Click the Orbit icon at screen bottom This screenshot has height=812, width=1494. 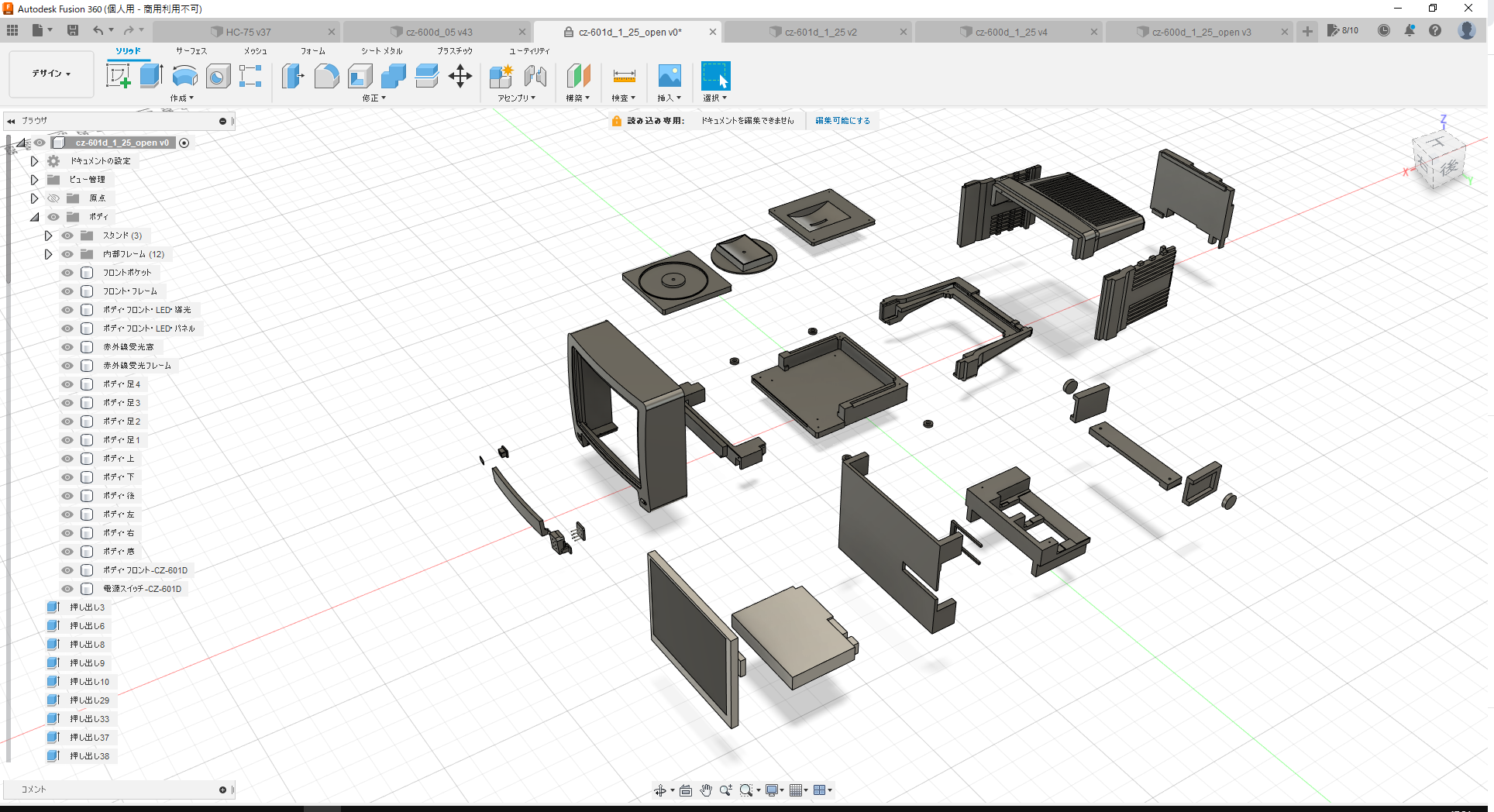point(660,790)
